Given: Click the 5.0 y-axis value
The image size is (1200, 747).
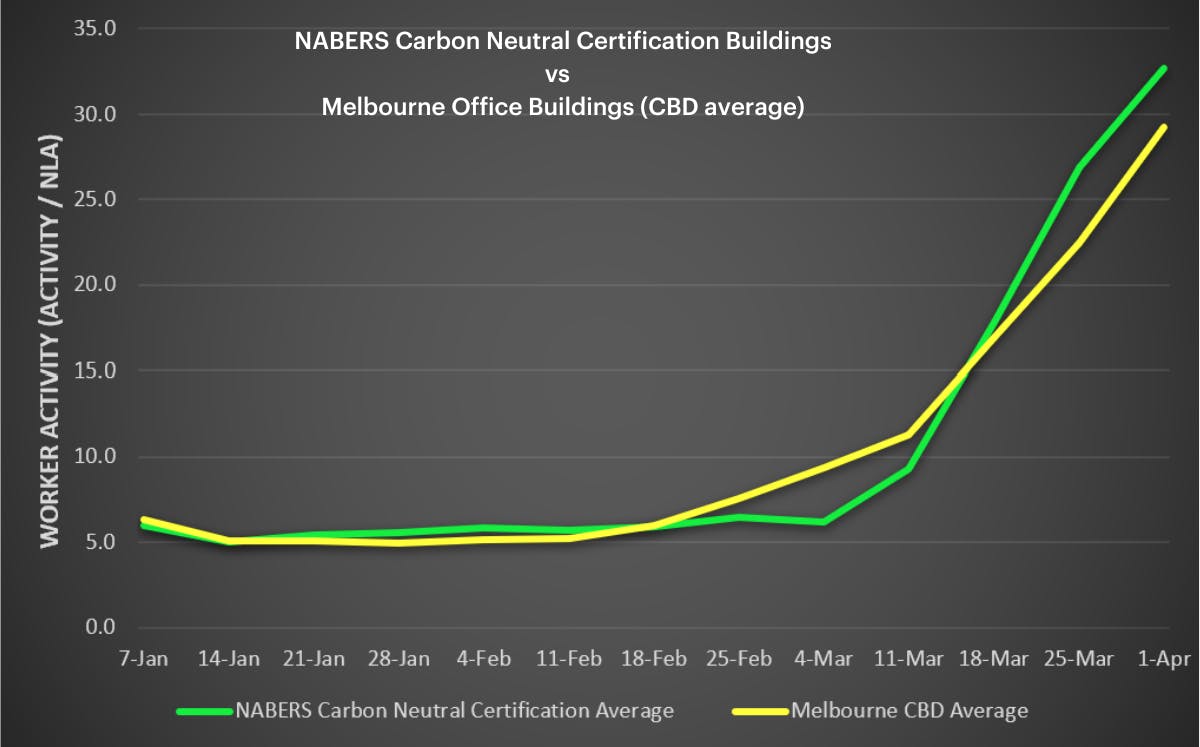Looking at the screenshot, I should pyautogui.click(x=101, y=543).
